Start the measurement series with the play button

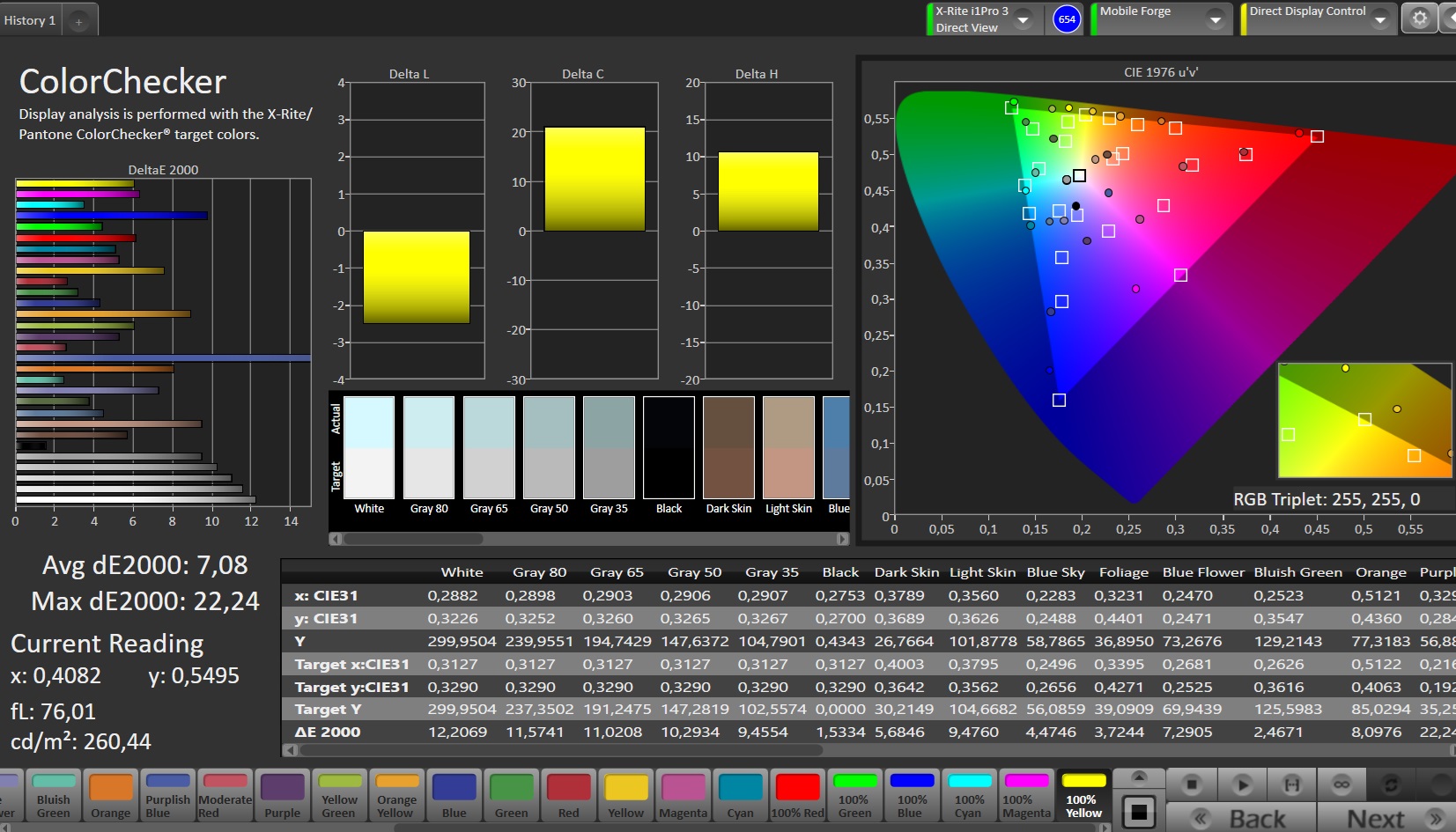[x=1242, y=784]
